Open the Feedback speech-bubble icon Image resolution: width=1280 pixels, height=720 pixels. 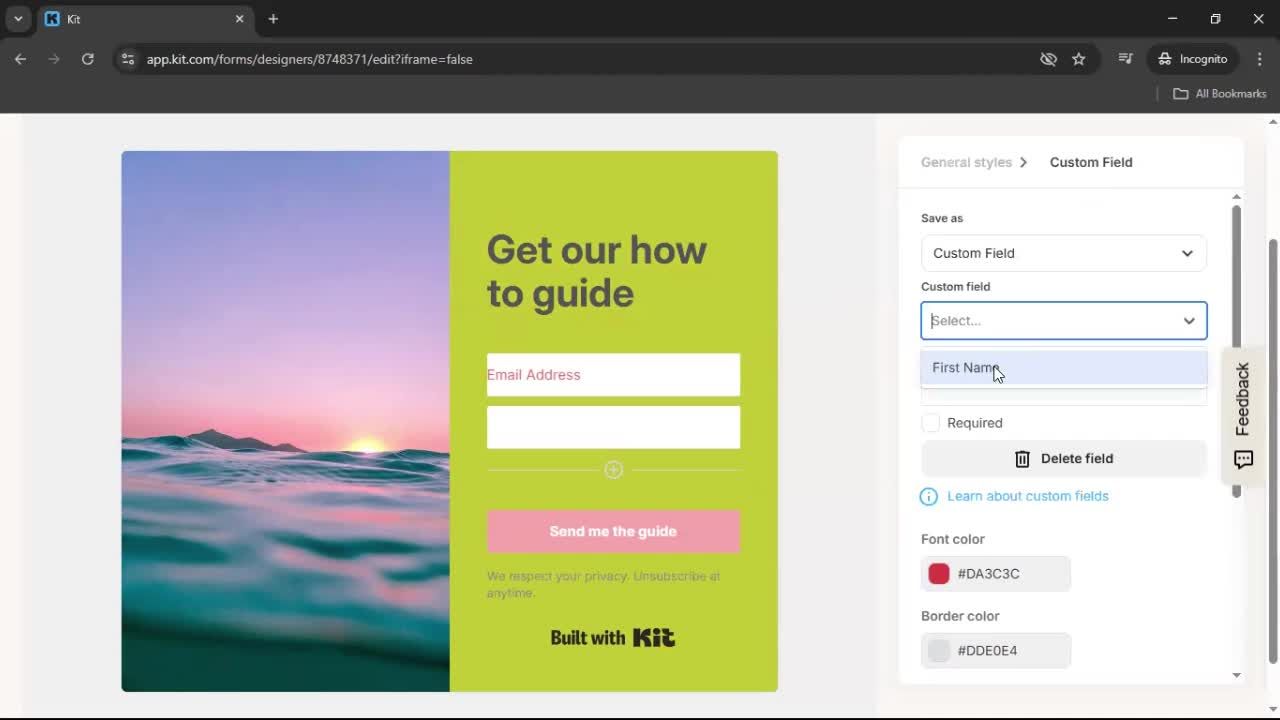[x=1243, y=459]
